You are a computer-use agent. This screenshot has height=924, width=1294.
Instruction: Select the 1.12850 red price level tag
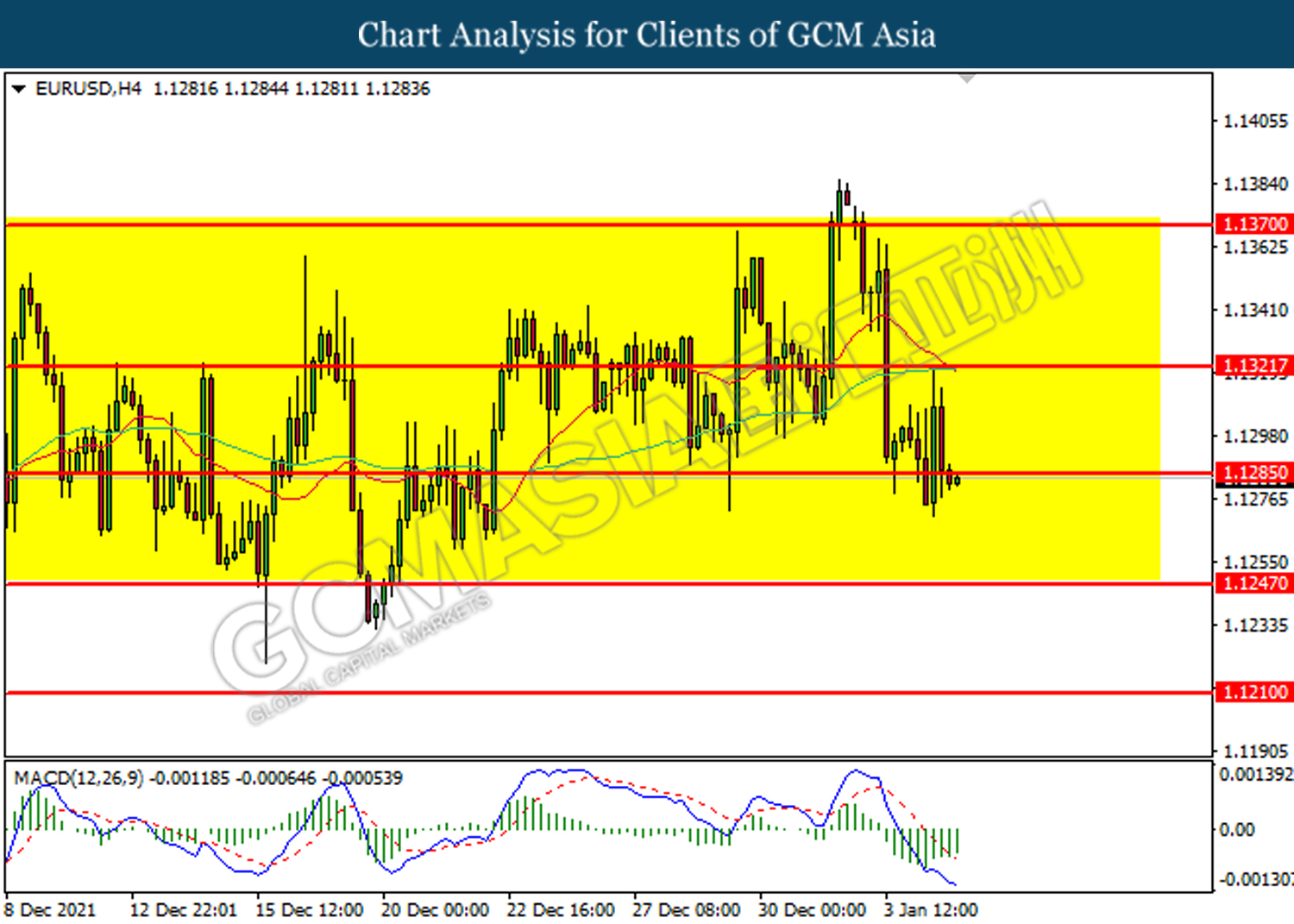pyautogui.click(x=1254, y=473)
